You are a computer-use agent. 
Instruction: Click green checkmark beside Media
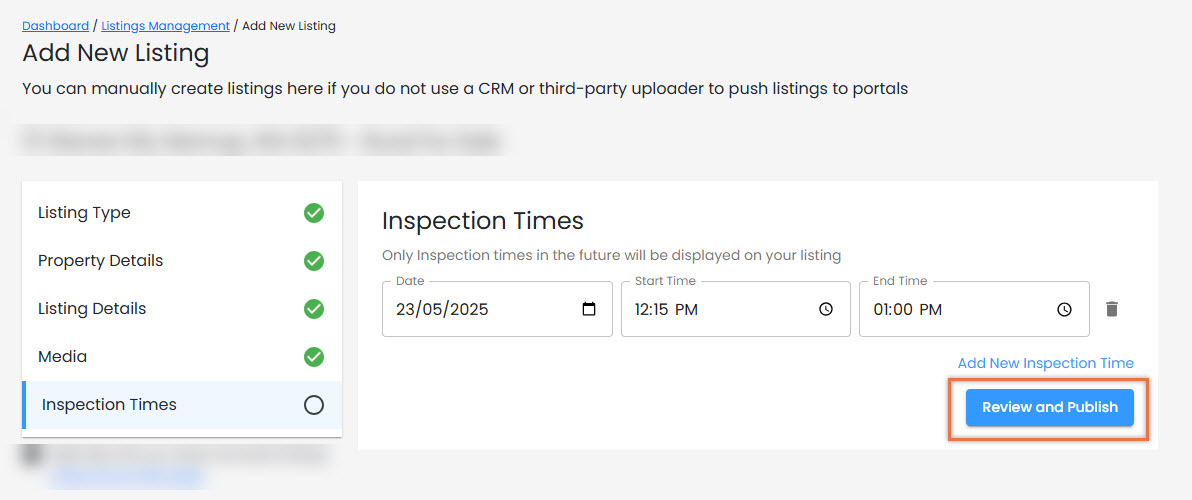tap(314, 356)
